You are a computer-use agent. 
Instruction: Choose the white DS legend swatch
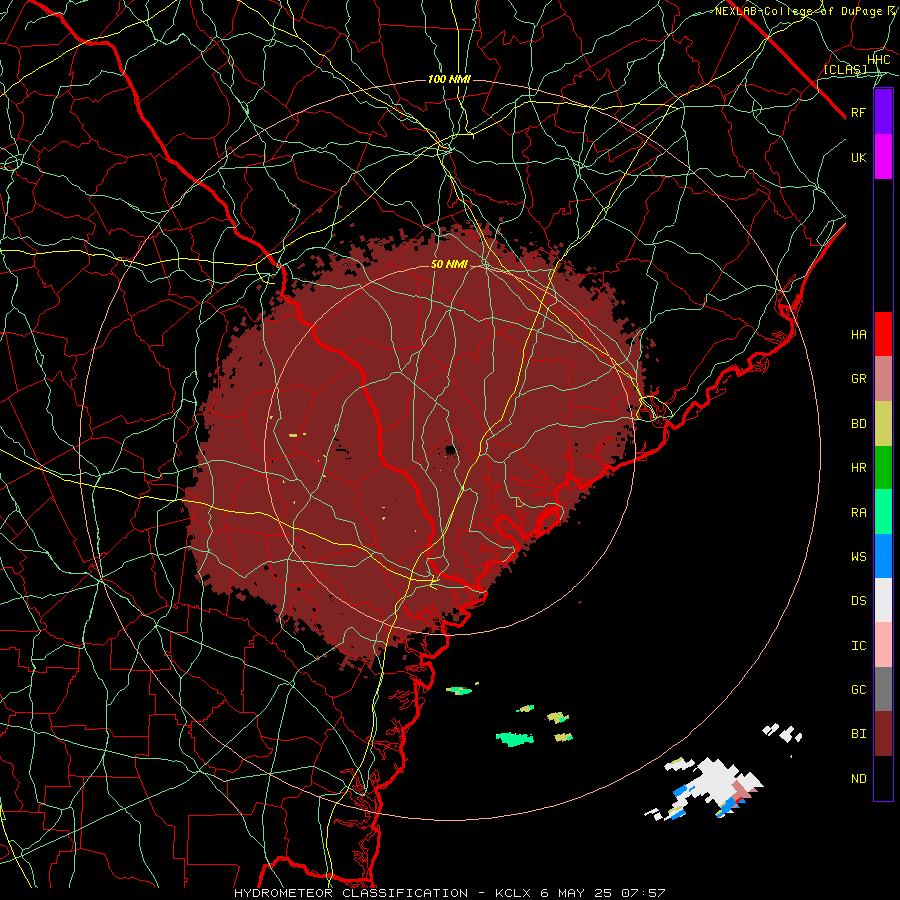pyautogui.click(x=883, y=600)
